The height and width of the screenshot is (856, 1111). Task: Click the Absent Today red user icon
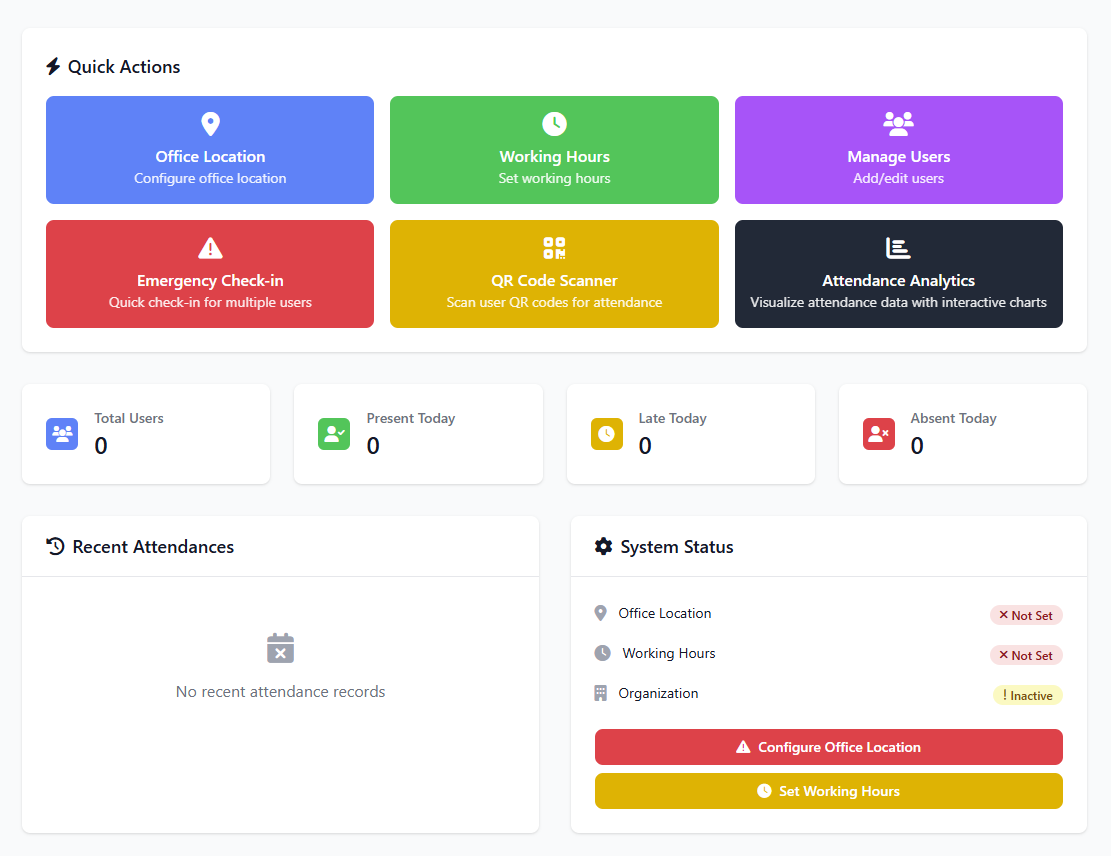879,433
